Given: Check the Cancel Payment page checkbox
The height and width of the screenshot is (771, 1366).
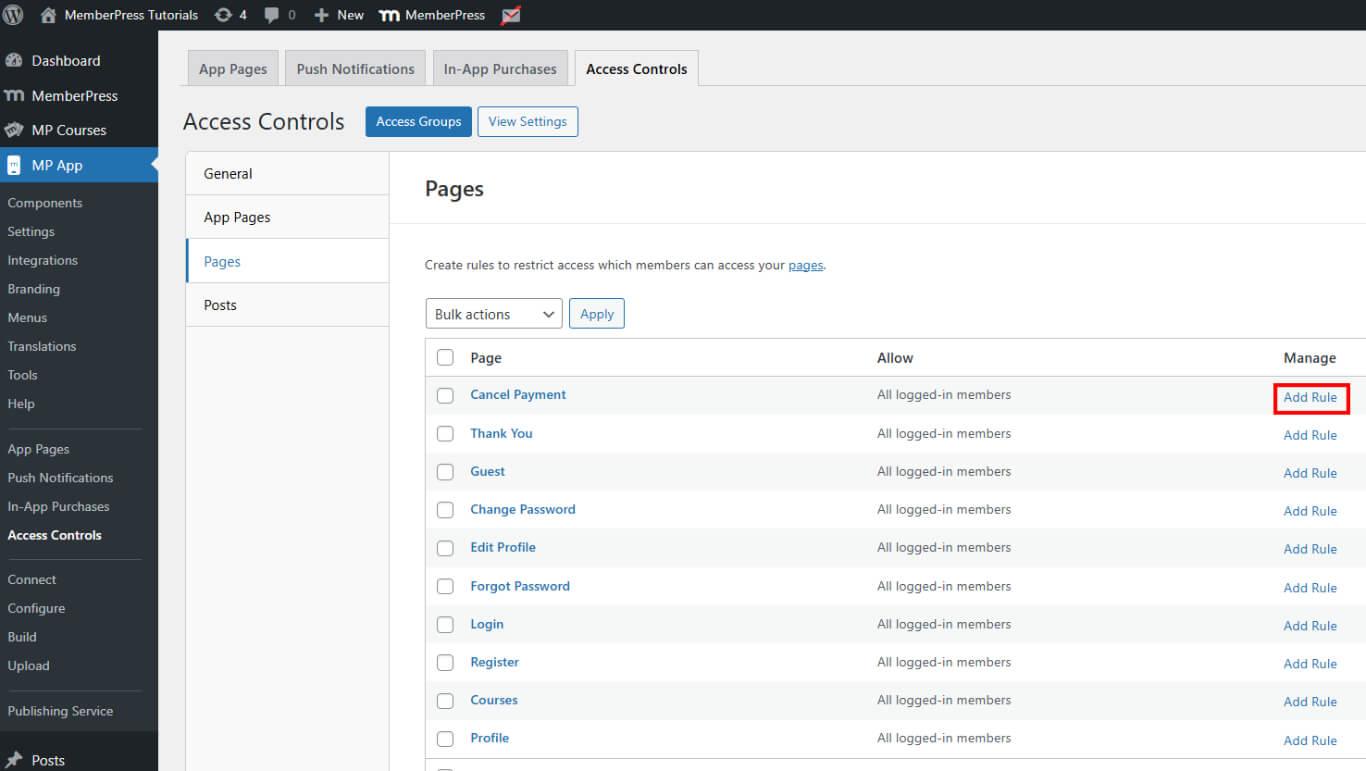Looking at the screenshot, I should pos(445,396).
